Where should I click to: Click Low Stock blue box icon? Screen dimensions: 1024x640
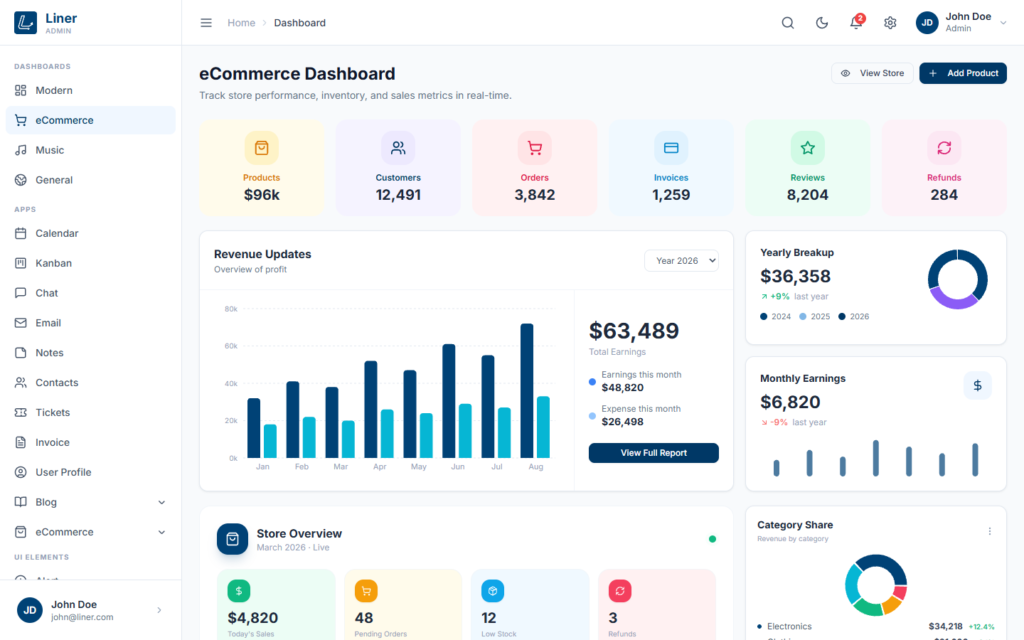click(x=492, y=591)
